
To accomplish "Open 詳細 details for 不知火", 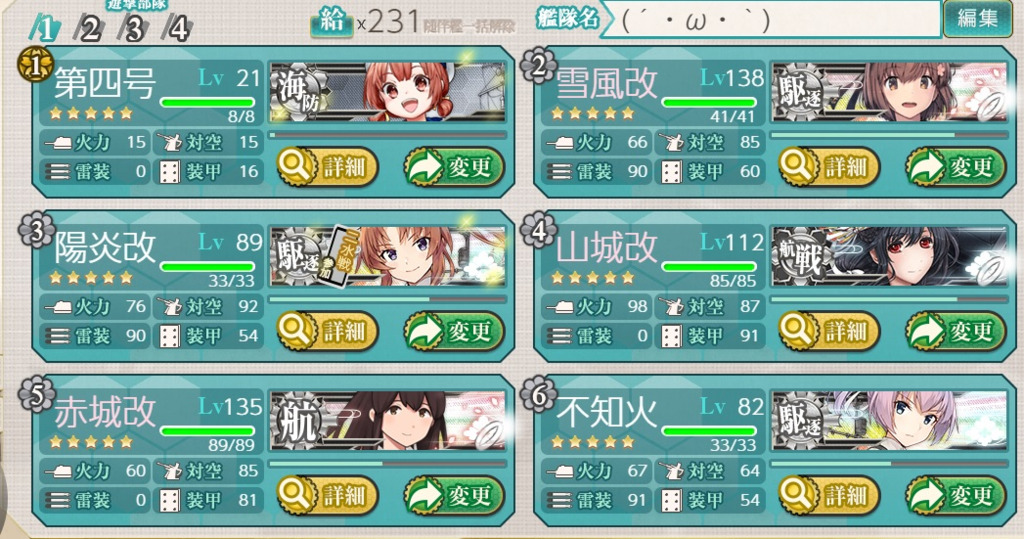I will [829, 496].
